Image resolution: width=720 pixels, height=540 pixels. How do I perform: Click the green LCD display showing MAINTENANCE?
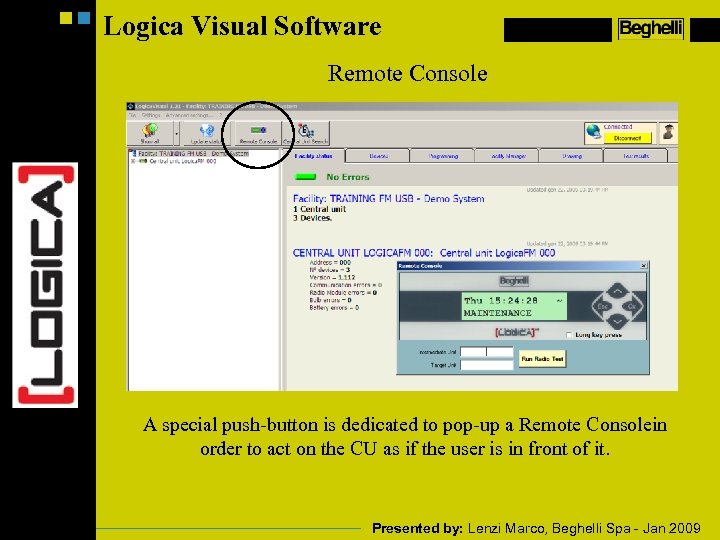click(514, 306)
